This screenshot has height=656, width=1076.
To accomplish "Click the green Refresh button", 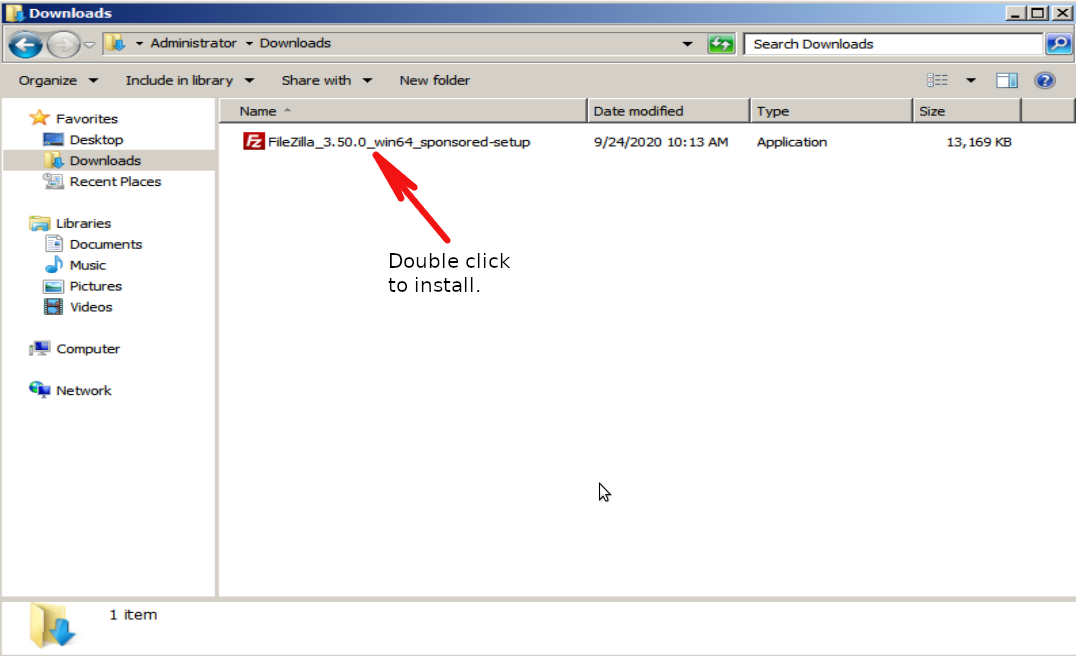I will click(x=721, y=44).
